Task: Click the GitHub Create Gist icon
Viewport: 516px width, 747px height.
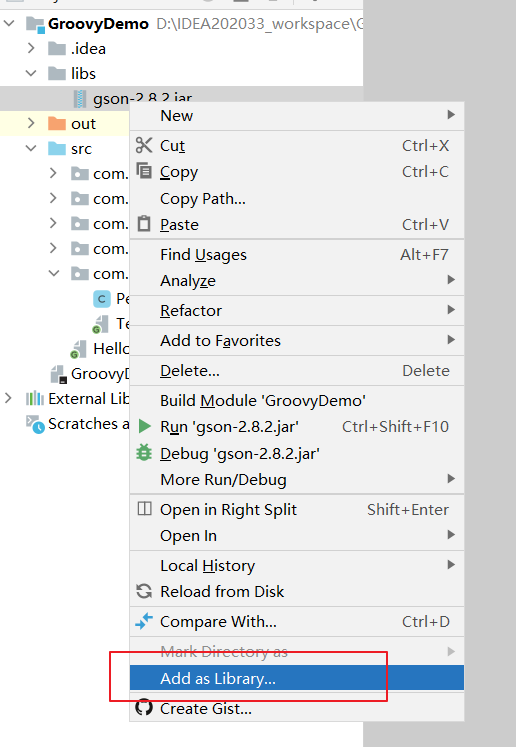Action: click(144, 708)
